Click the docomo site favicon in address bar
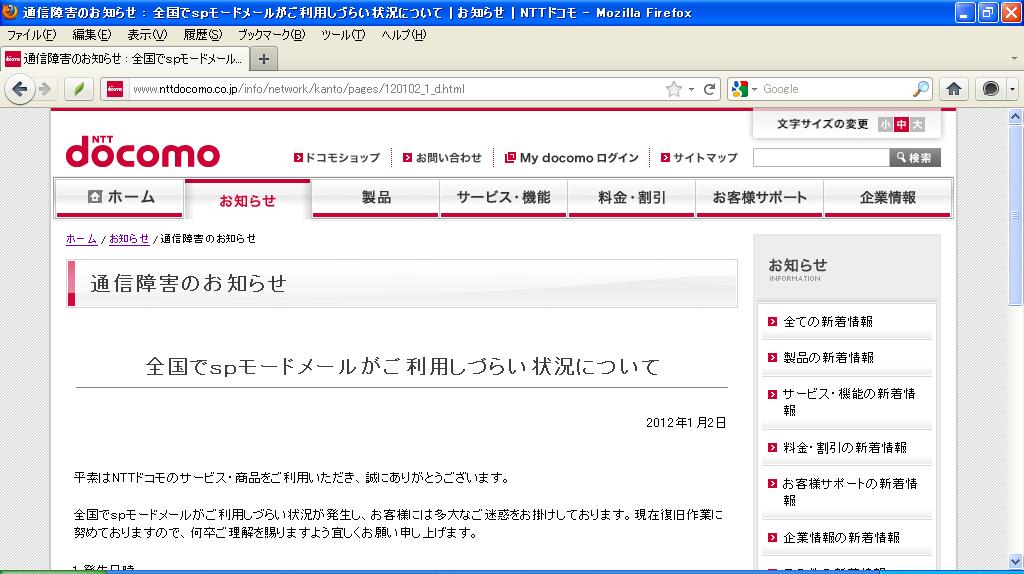The width and height of the screenshot is (1024, 574). pyautogui.click(x=115, y=89)
